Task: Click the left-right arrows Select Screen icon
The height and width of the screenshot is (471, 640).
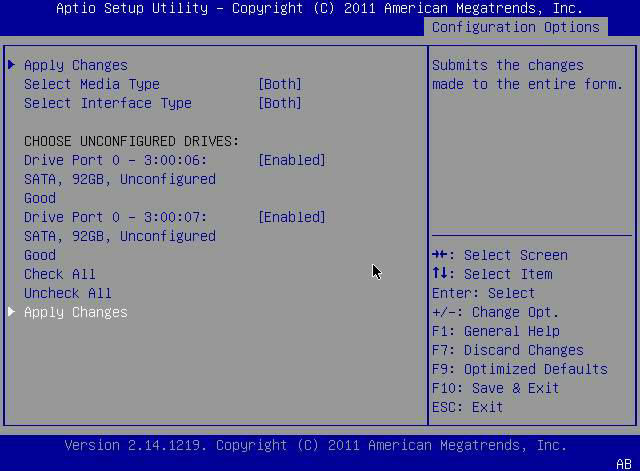Action: tap(440, 254)
